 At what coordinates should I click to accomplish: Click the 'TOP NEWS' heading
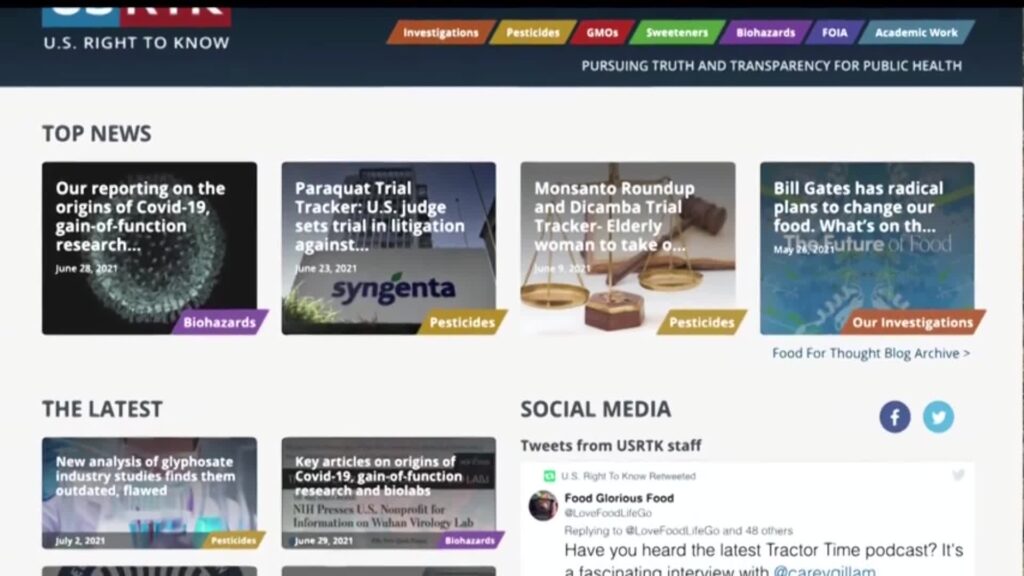coord(97,134)
